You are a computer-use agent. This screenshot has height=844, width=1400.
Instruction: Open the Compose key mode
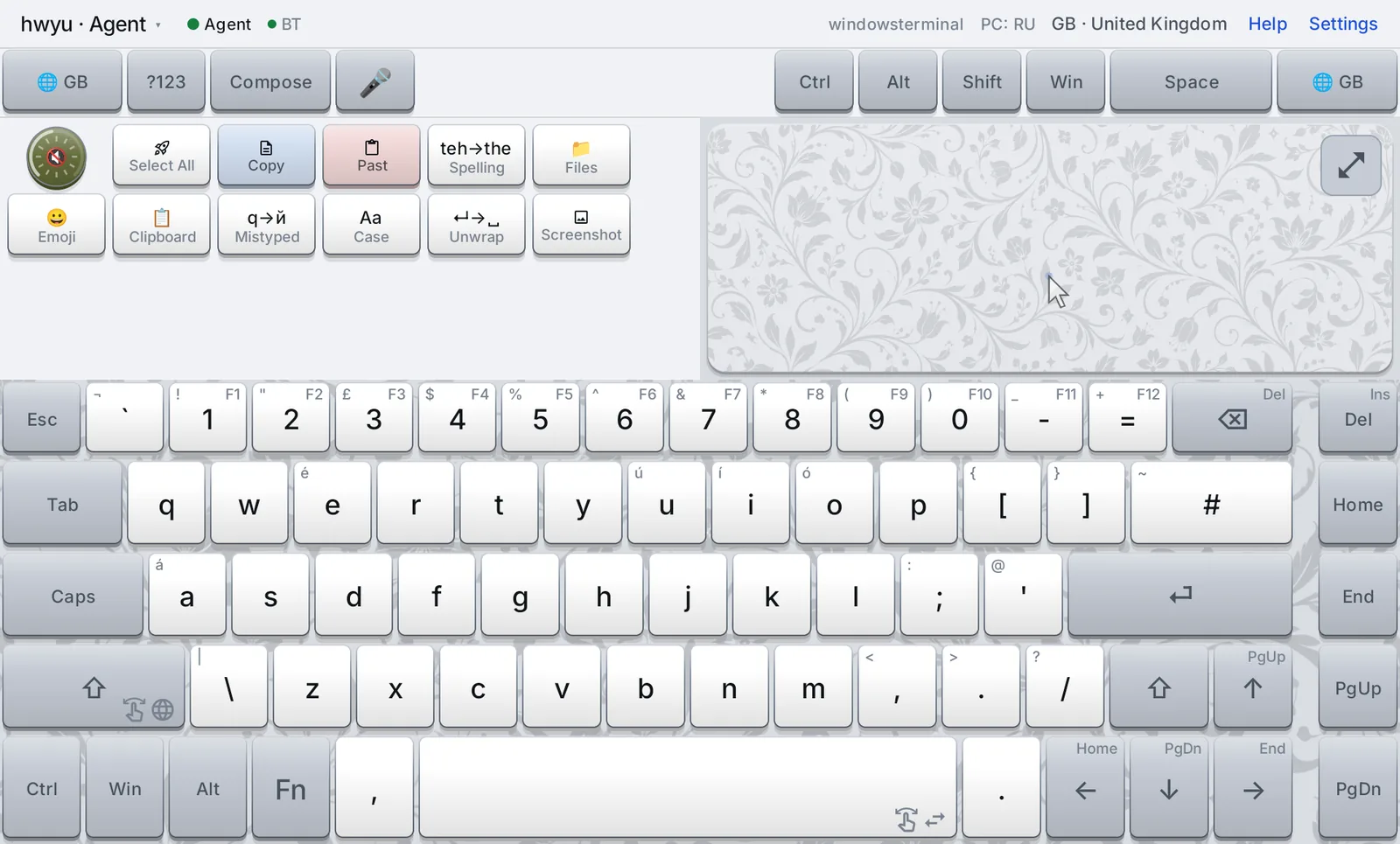pyautogui.click(x=270, y=81)
